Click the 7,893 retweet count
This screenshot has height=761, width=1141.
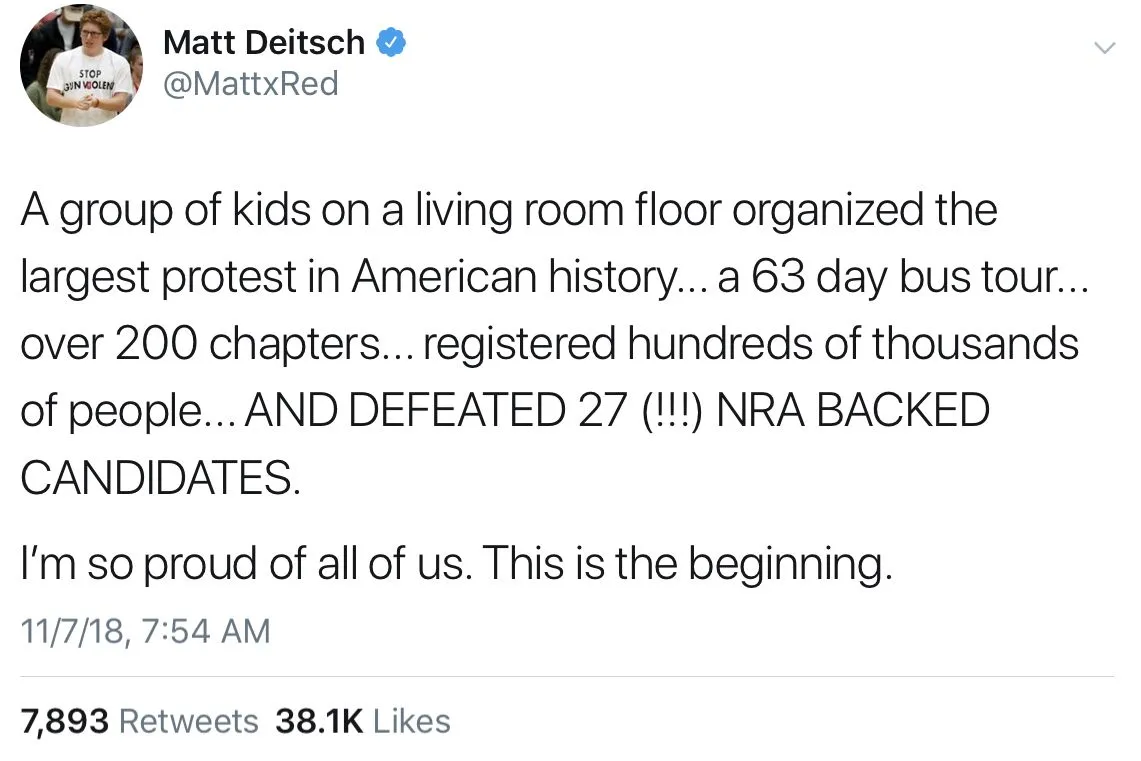[x=64, y=721]
